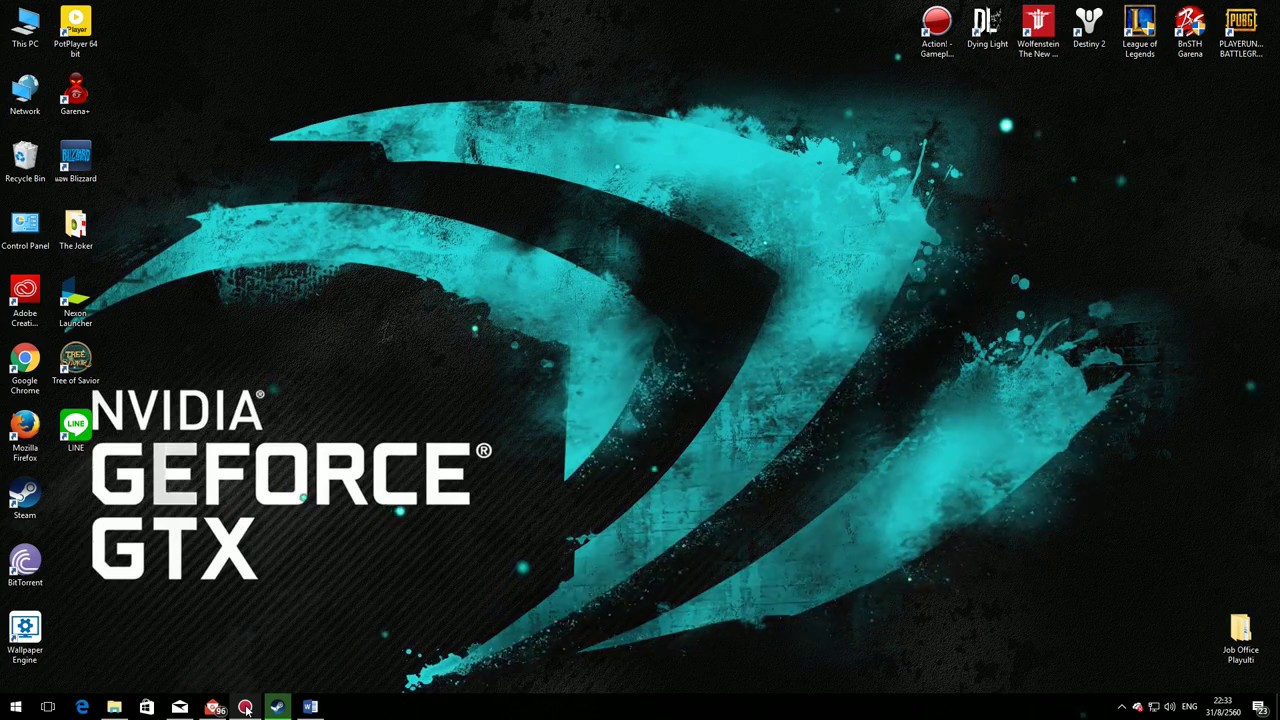Open the Network desktop icon
The image size is (1280, 720).
click(x=25, y=96)
